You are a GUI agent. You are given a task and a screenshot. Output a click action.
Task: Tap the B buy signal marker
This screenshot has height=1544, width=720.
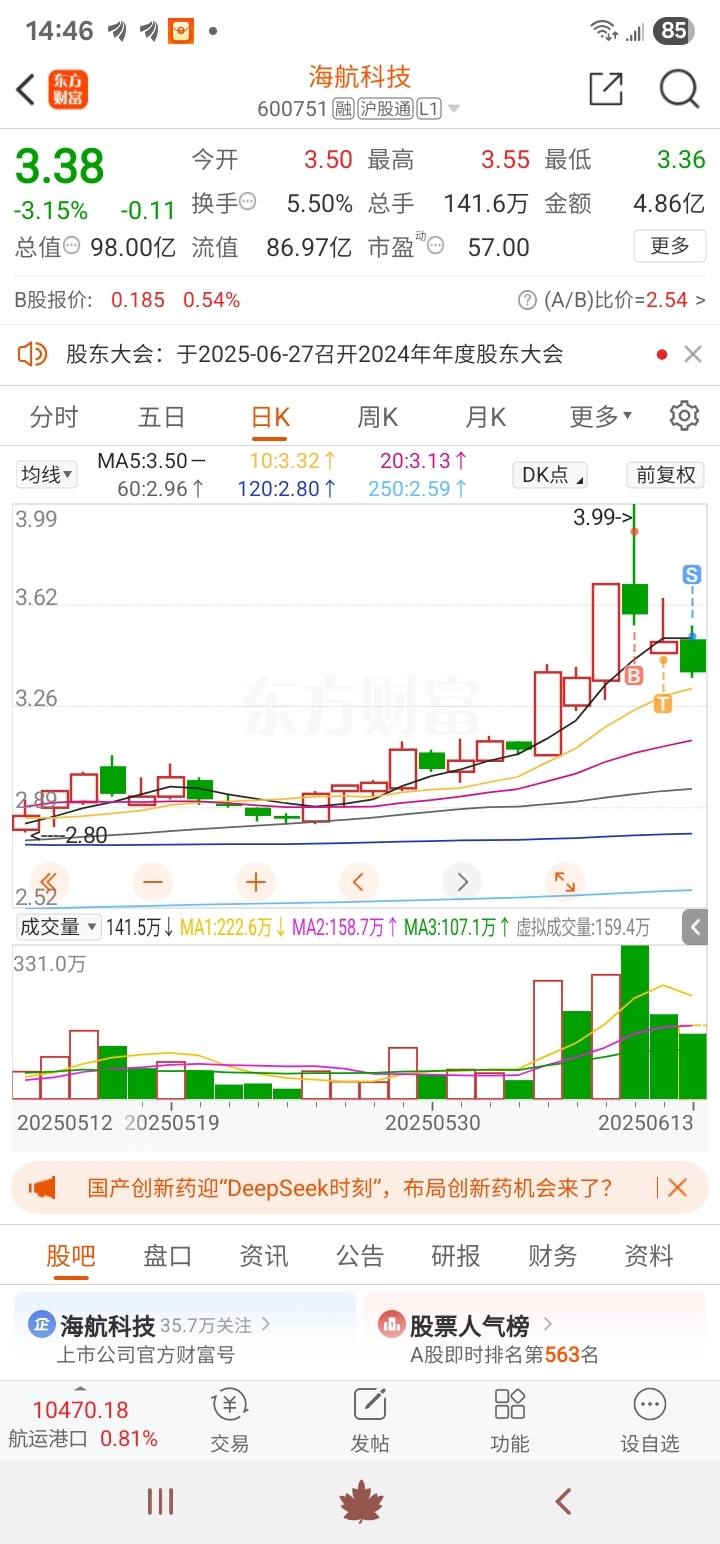coord(633,677)
